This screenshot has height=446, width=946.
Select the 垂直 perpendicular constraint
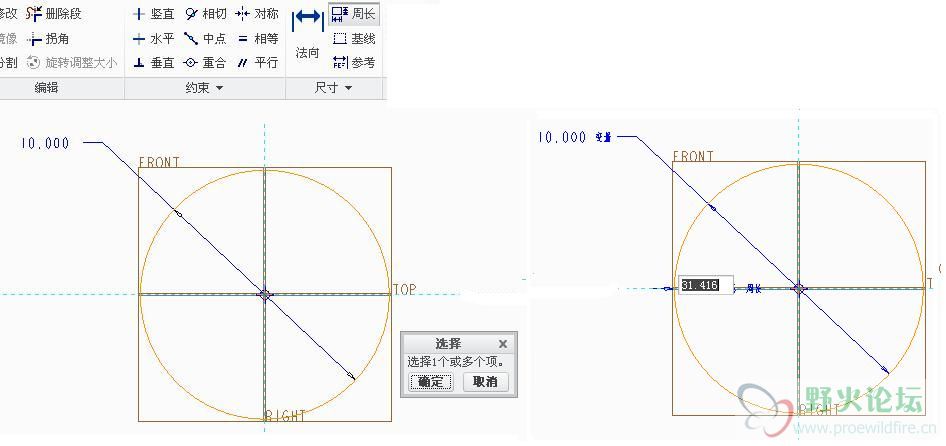click(154, 62)
